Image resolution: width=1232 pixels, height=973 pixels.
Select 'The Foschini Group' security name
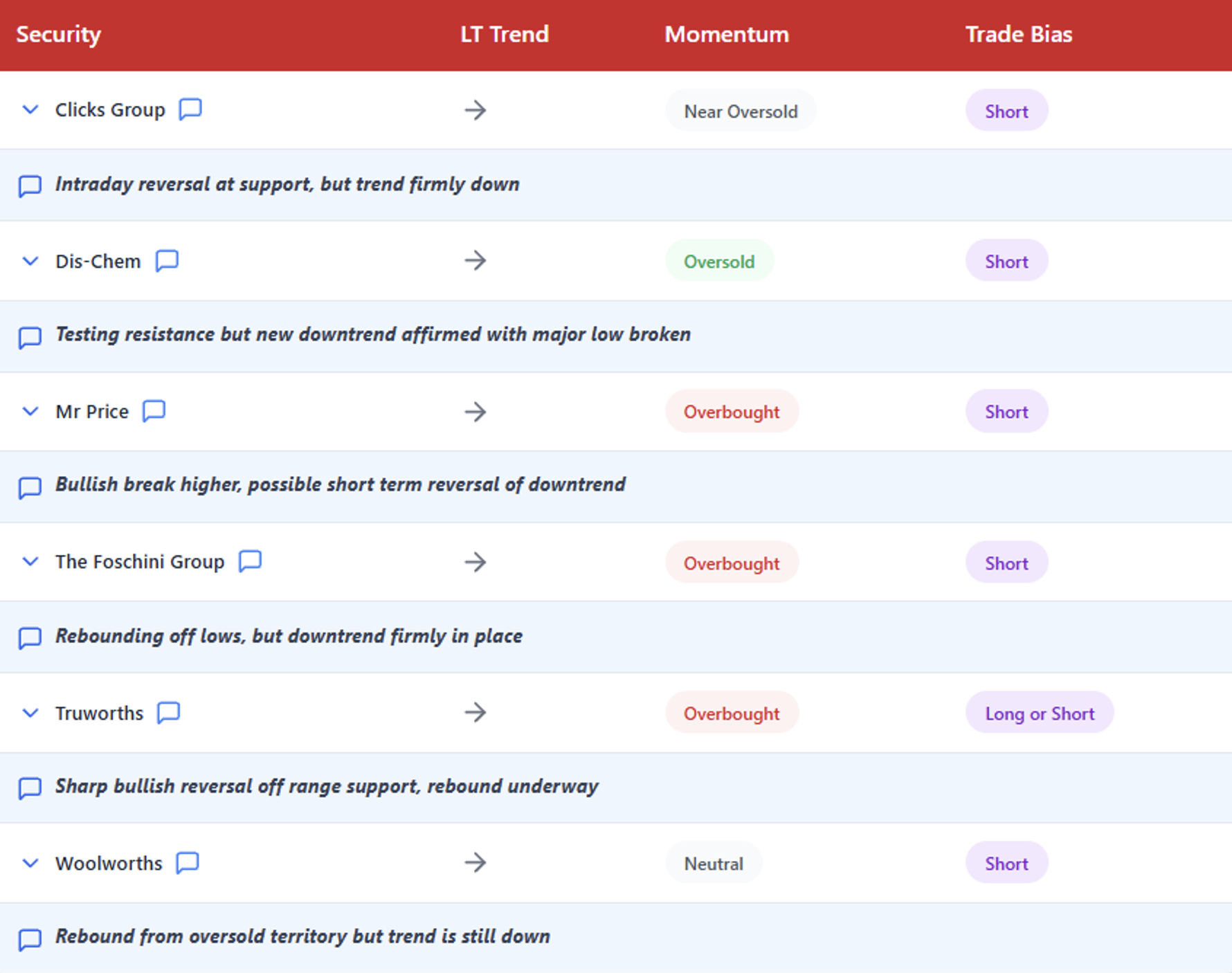140,562
